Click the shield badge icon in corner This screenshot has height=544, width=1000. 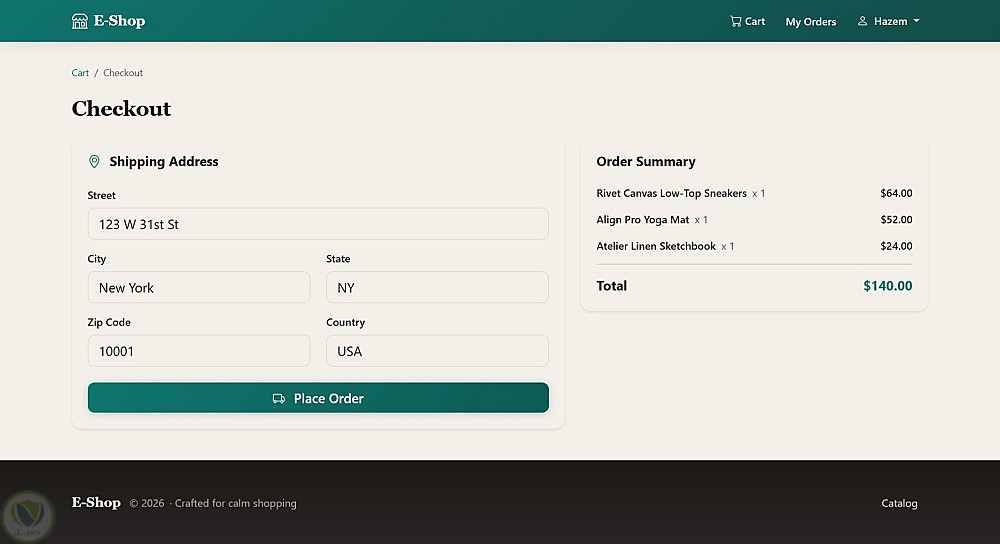(27, 516)
